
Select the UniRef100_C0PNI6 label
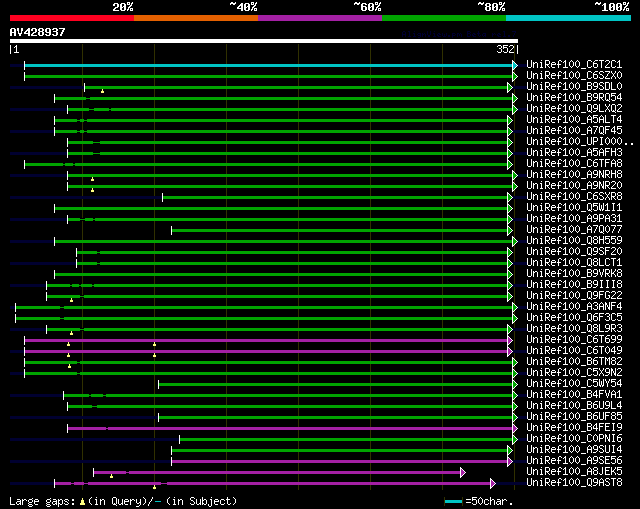coord(574,439)
